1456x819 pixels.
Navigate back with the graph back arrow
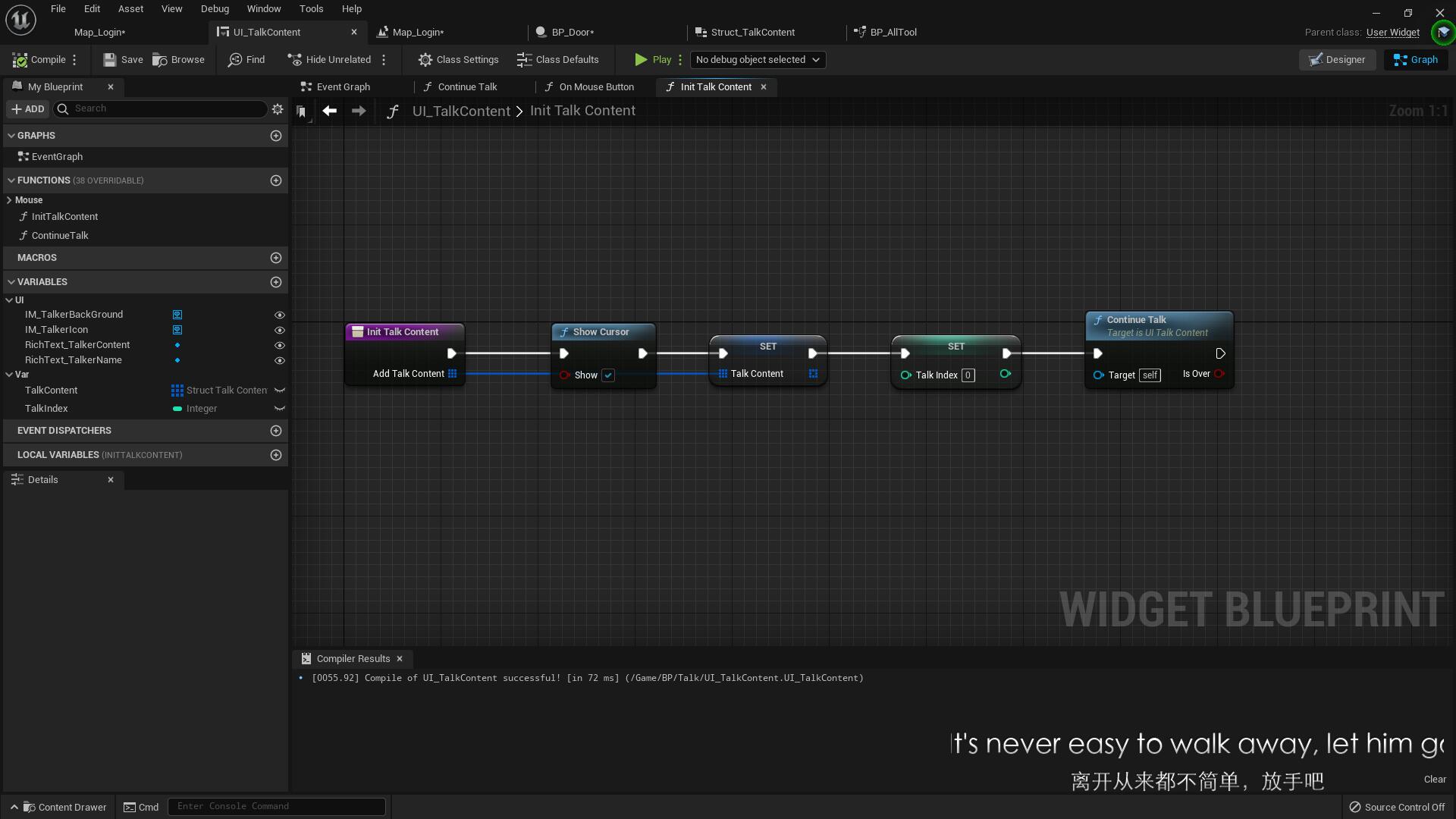pos(329,111)
